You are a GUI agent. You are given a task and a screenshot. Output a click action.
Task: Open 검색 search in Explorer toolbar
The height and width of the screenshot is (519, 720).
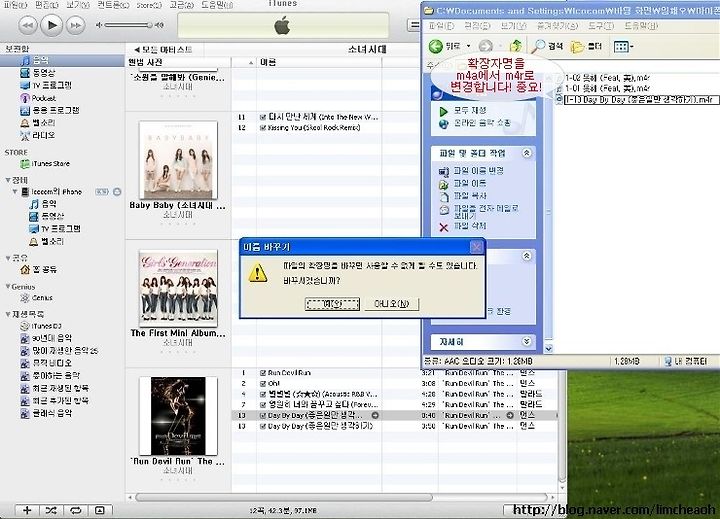point(547,46)
